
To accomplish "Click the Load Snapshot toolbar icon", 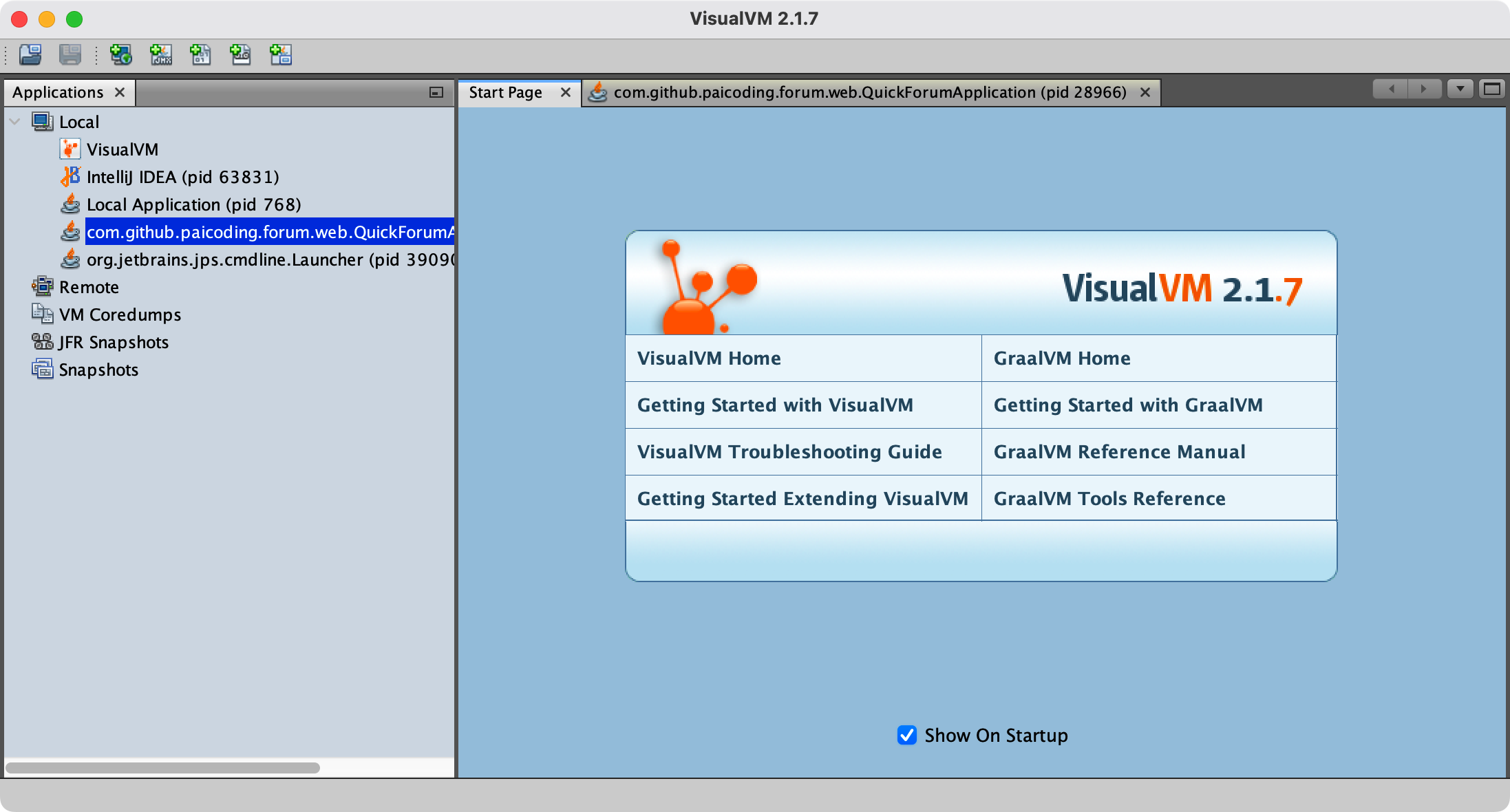I will coord(30,54).
